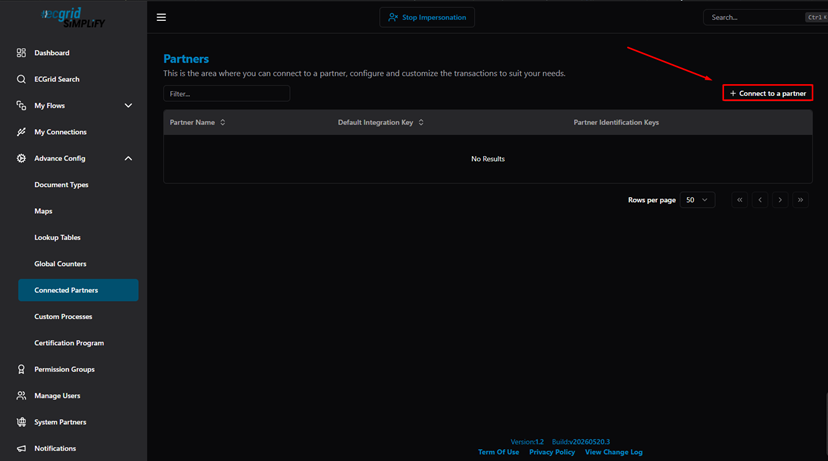This screenshot has width=828, height=461.
Task: Open the Privacy Policy link
Action: tap(552, 452)
